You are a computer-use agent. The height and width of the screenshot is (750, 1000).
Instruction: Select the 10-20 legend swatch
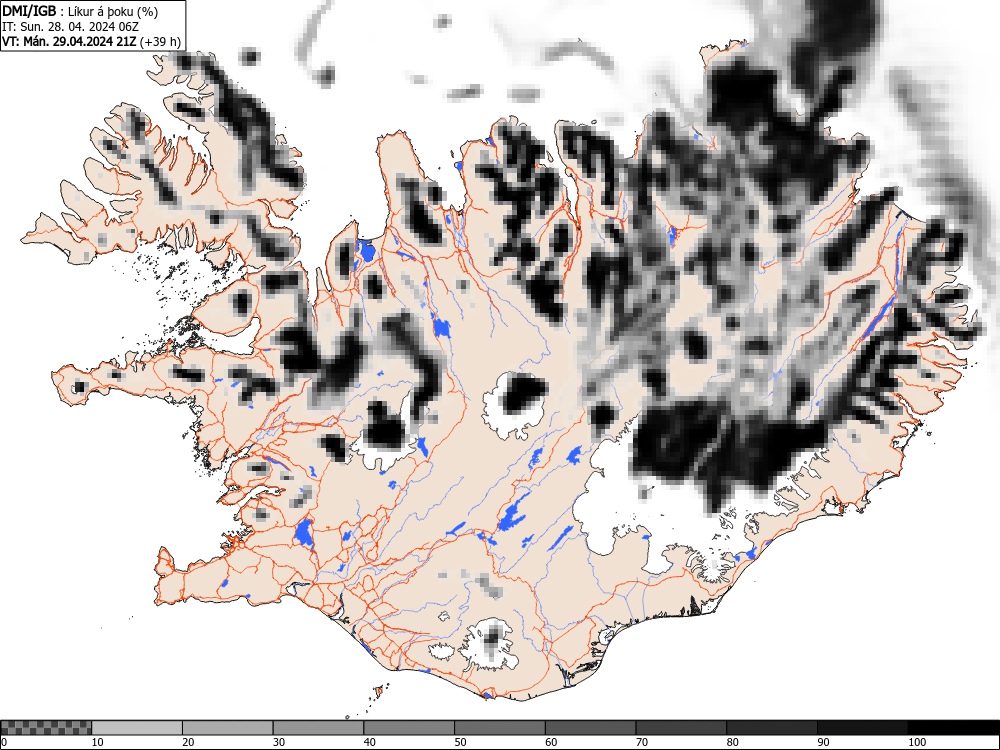pyautogui.click(x=137, y=728)
